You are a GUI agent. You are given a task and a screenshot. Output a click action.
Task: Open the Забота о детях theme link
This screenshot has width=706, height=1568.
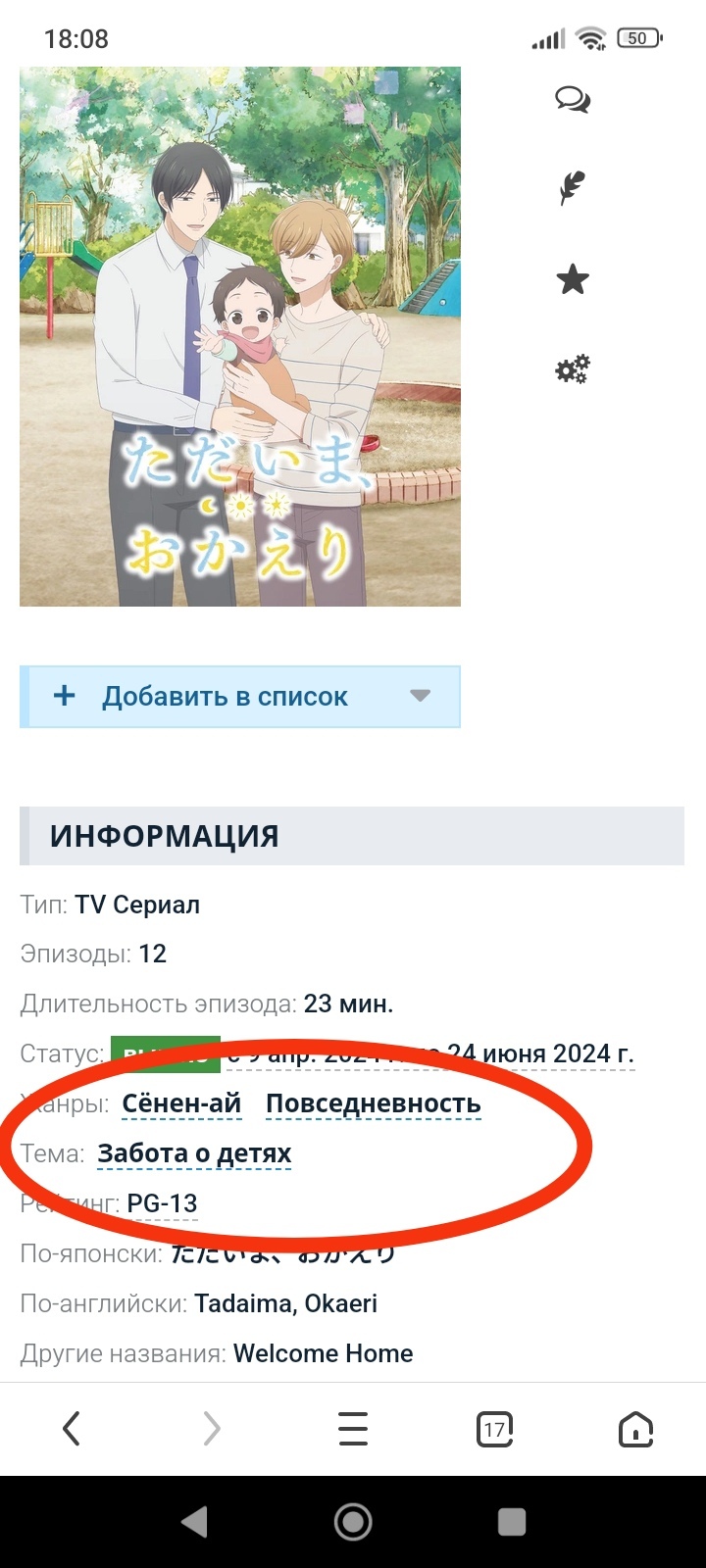[x=194, y=1153]
